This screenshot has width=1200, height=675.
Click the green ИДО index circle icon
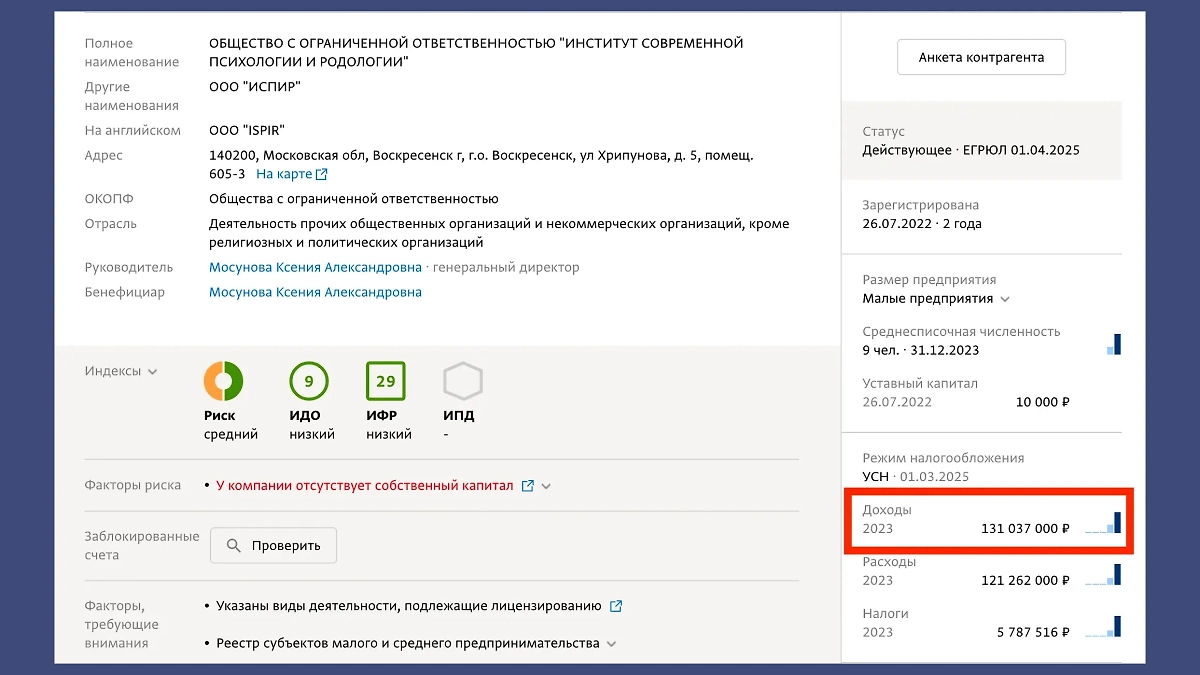[x=308, y=381]
